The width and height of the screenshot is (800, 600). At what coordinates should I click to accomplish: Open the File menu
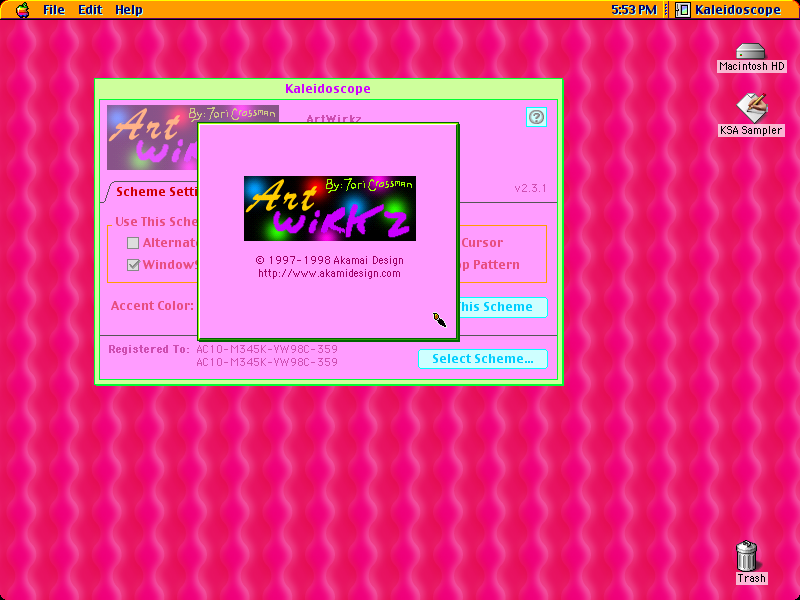tap(54, 10)
